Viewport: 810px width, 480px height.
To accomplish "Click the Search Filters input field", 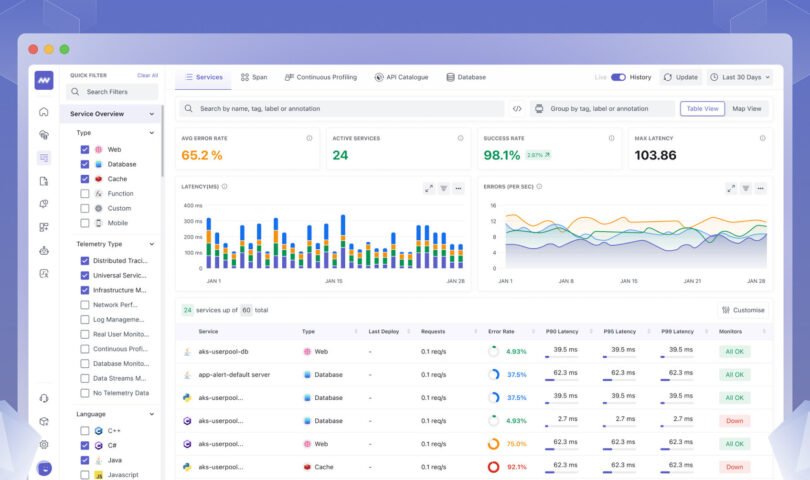I will point(112,92).
